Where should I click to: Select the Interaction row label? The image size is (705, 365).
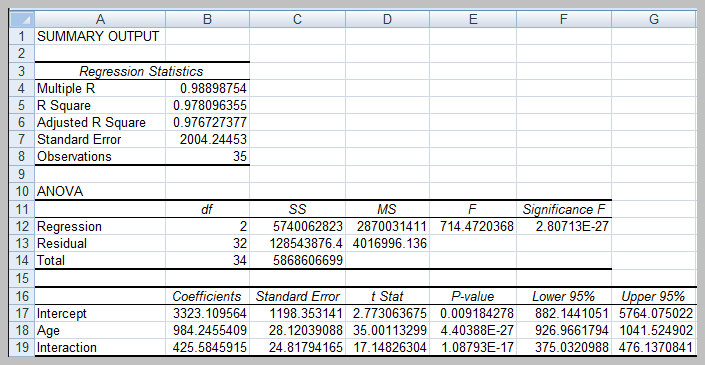(x=100, y=347)
